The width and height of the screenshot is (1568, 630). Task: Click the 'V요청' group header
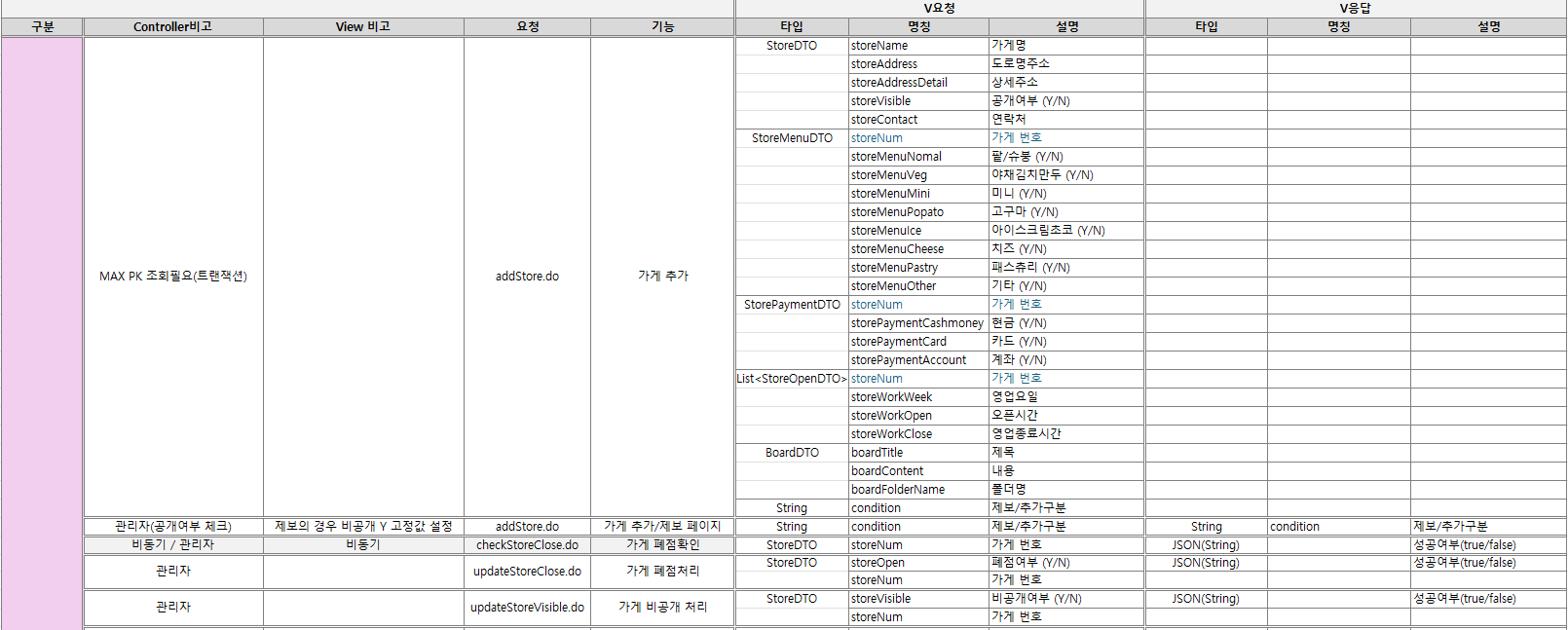(x=940, y=9)
